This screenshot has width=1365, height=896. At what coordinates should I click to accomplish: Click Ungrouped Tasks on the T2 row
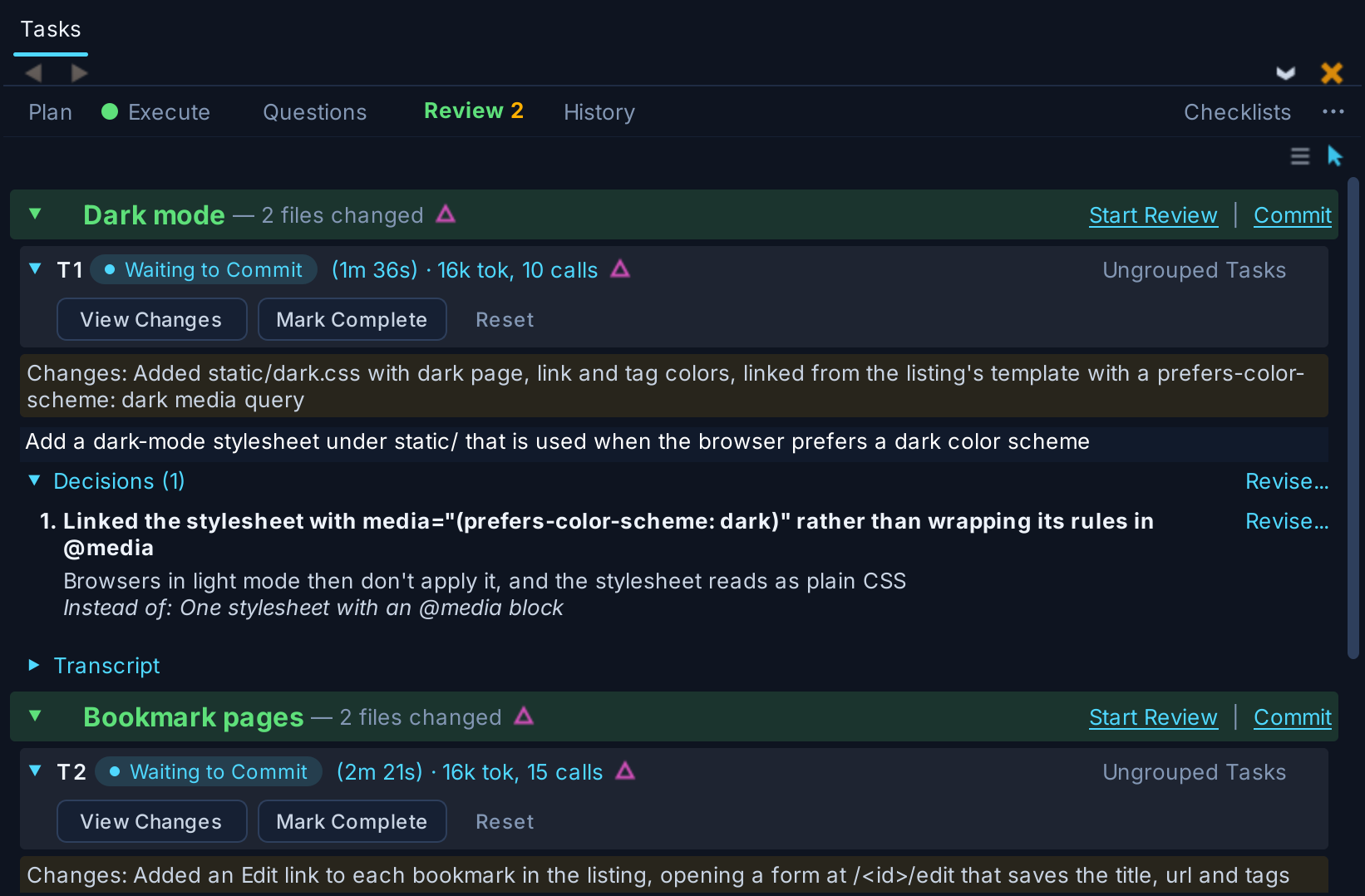point(1194,772)
